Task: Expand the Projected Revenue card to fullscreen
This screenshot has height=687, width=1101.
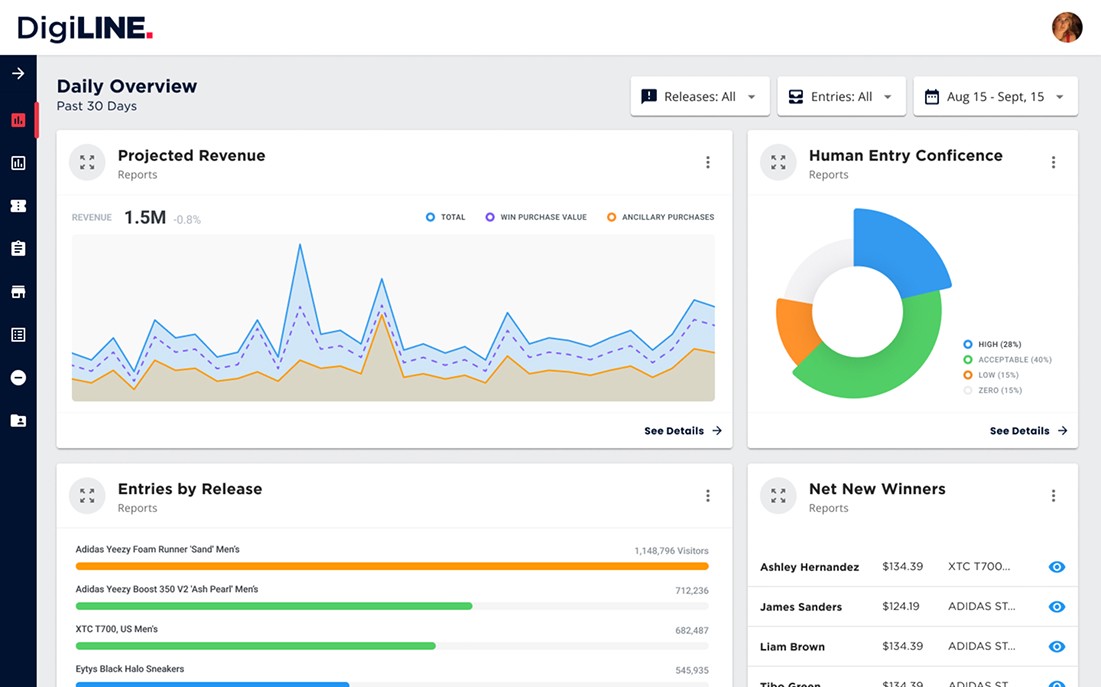Action: point(87,162)
